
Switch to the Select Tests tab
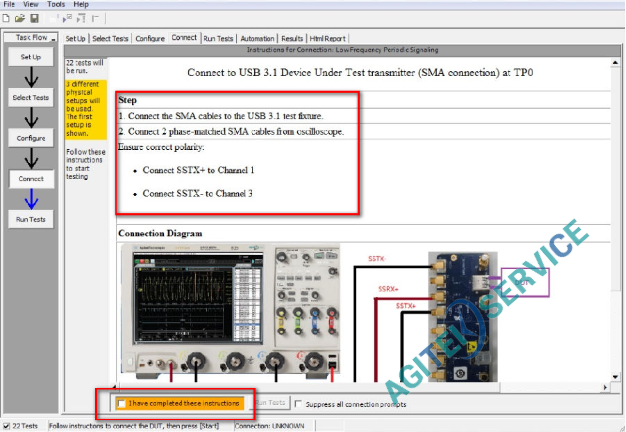[x=110, y=38]
